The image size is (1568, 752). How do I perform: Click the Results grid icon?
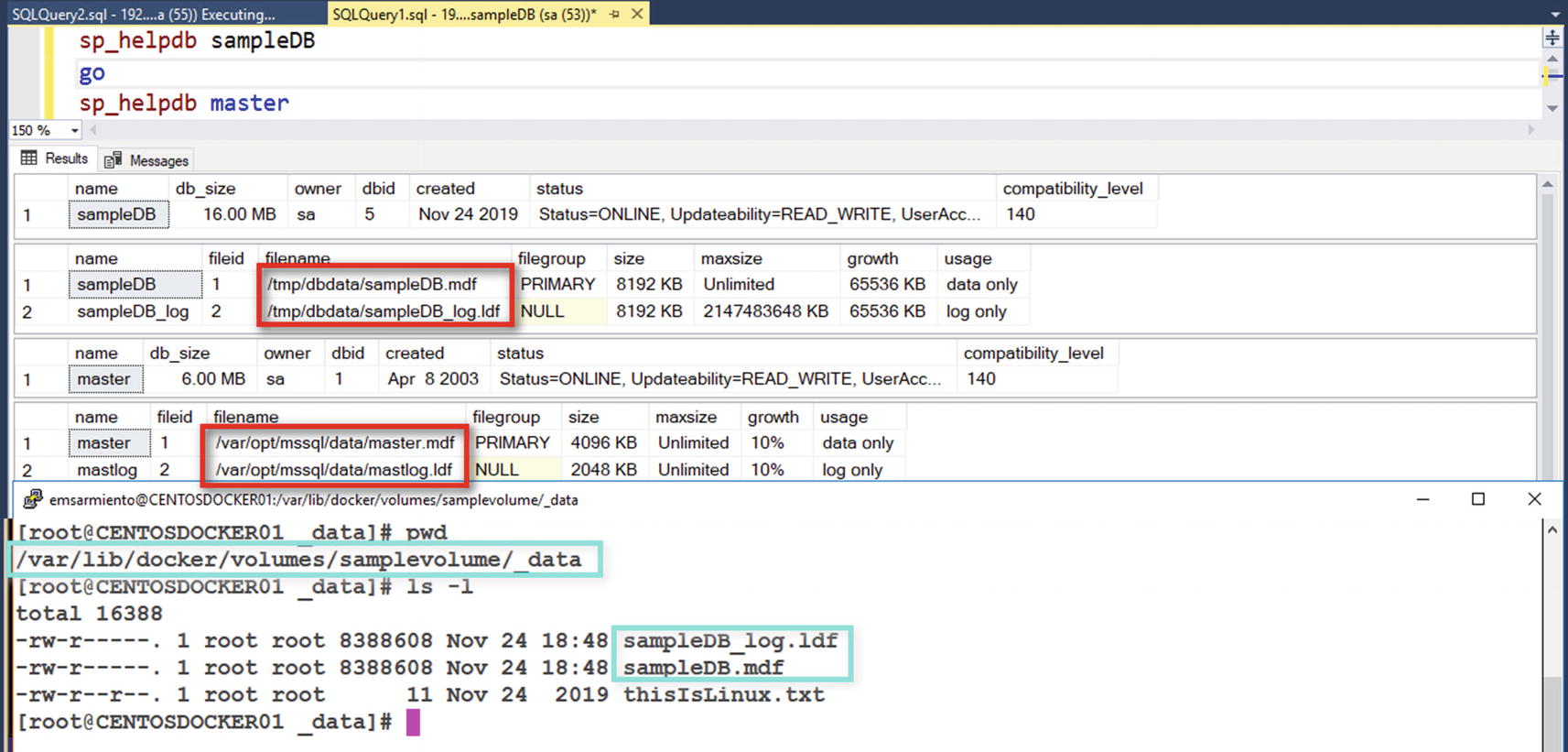pyautogui.click(x=29, y=158)
